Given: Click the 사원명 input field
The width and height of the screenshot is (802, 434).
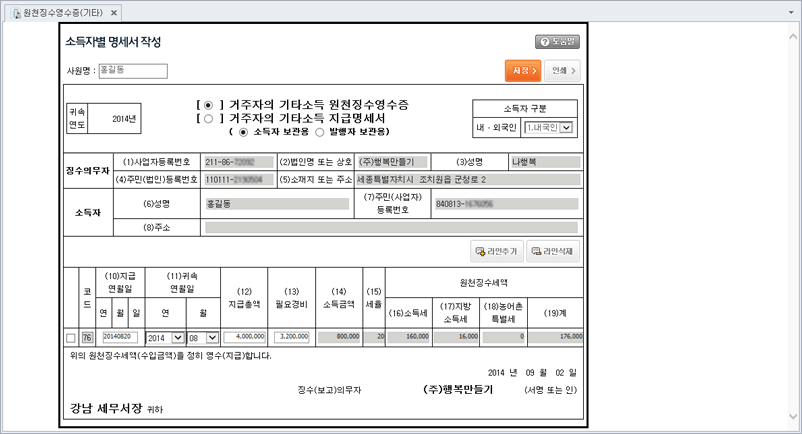Looking at the screenshot, I should (x=132, y=71).
